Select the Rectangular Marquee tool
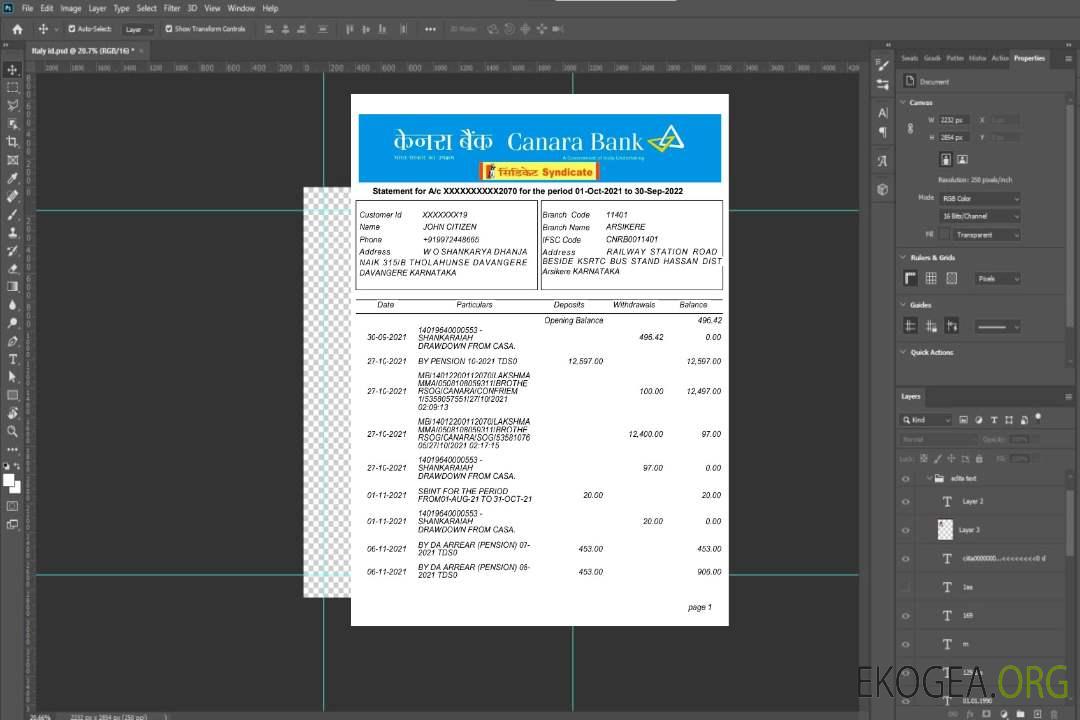This screenshot has width=1080, height=720. click(12, 88)
